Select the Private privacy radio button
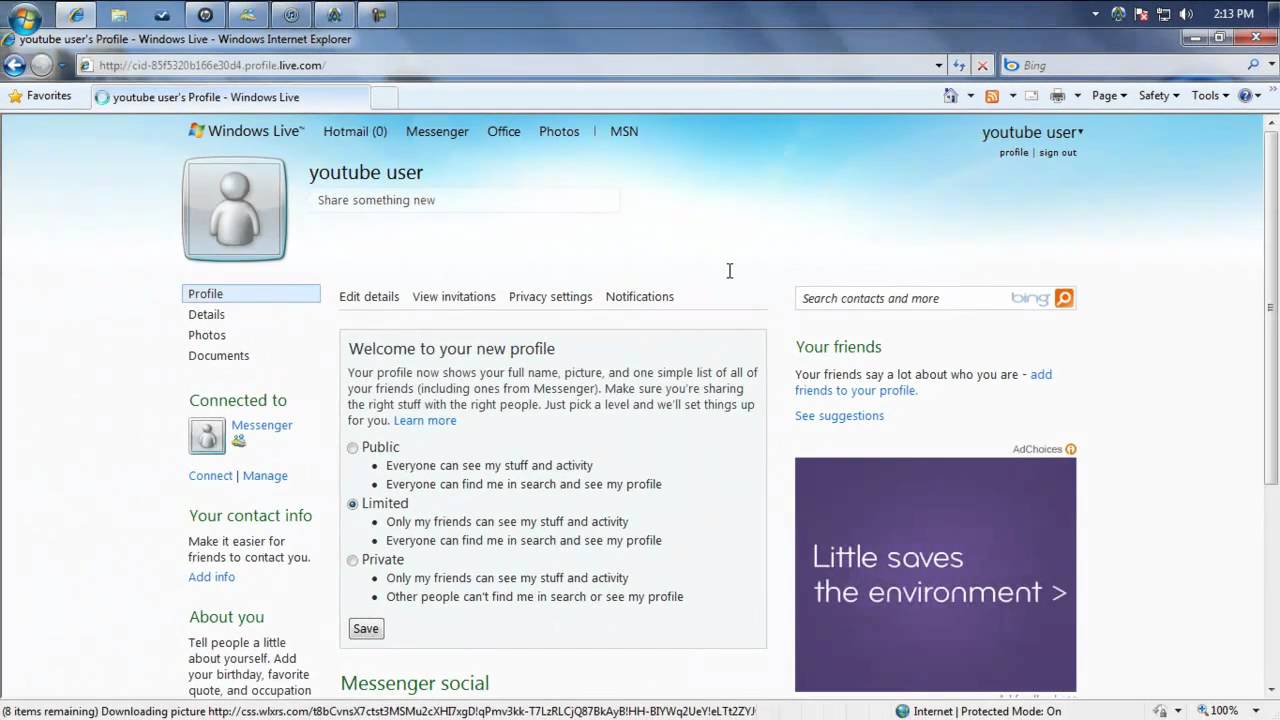This screenshot has width=1280, height=720. pos(352,560)
